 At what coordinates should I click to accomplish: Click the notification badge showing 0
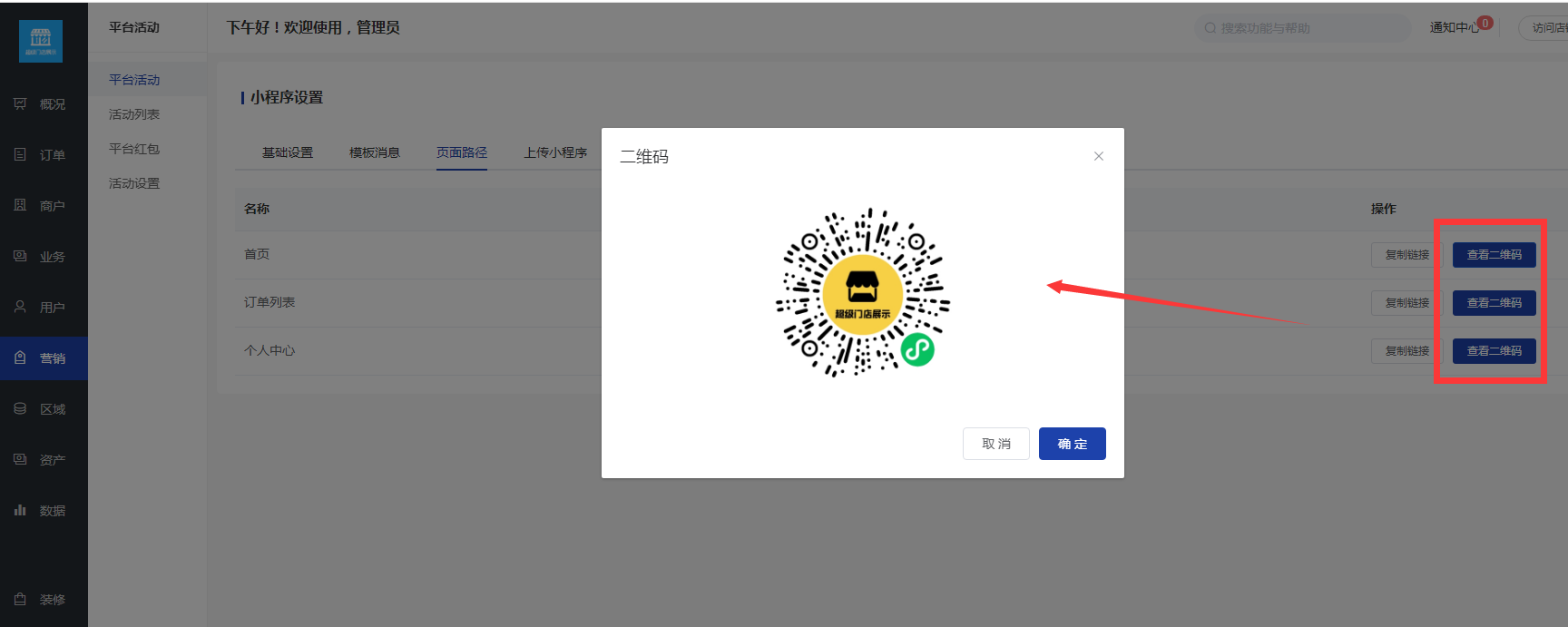[x=1485, y=23]
